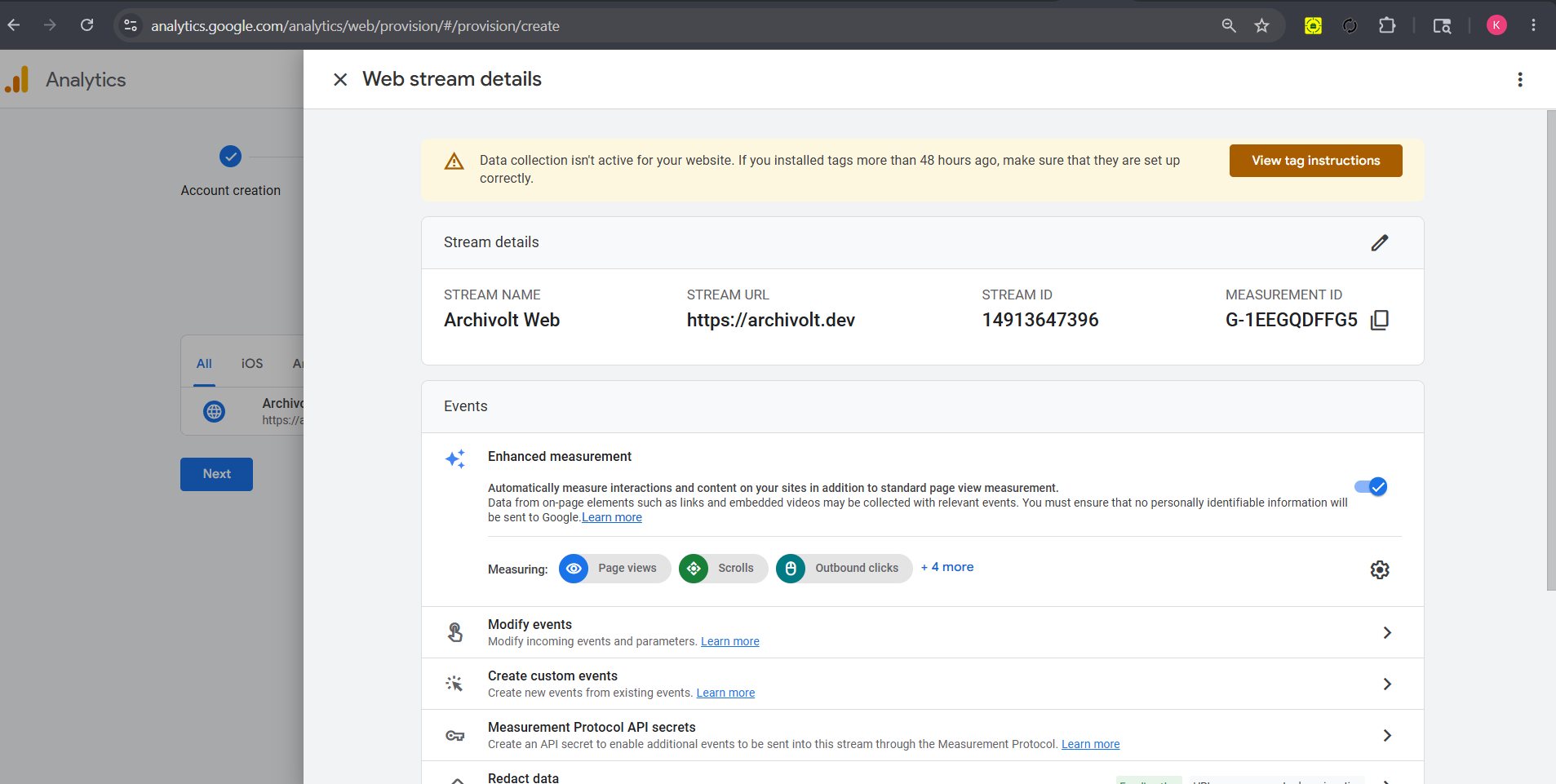
Task: Click the Scrolls chip
Action: click(x=723, y=569)
